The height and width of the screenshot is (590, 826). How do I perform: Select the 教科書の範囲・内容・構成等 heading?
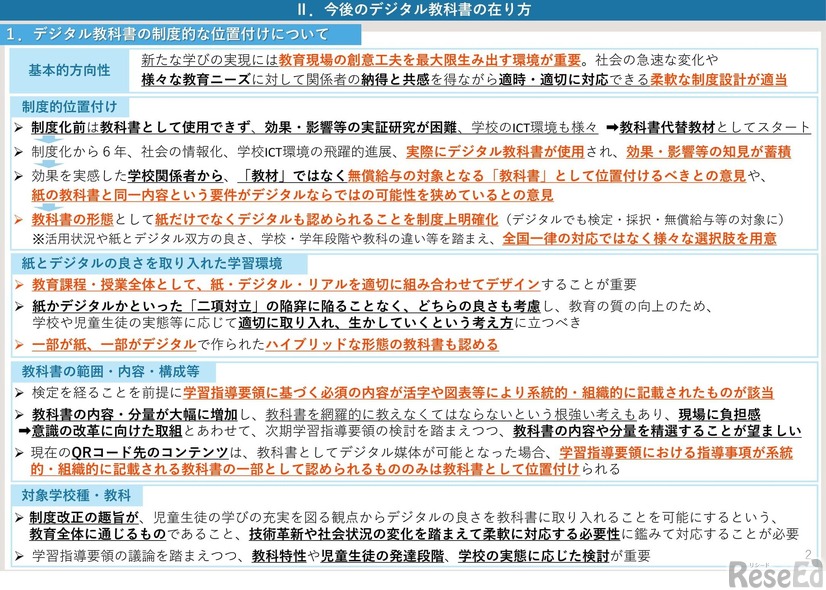[x=111, y=371]
